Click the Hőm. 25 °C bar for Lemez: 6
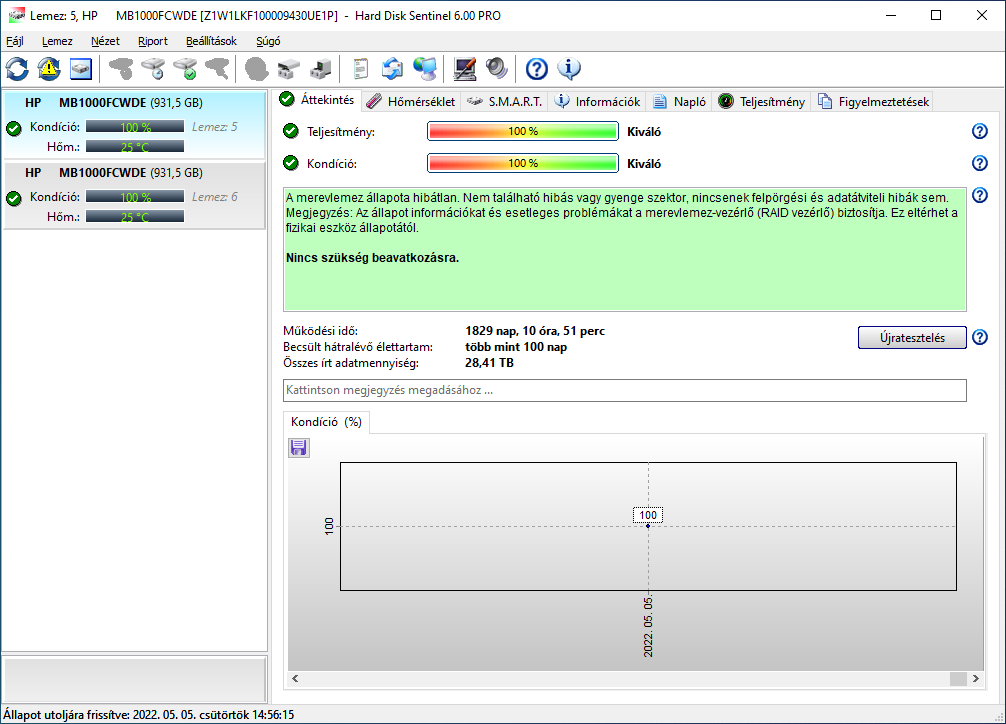The width and height of the screenshot is (1006, 724). [135, 216]
